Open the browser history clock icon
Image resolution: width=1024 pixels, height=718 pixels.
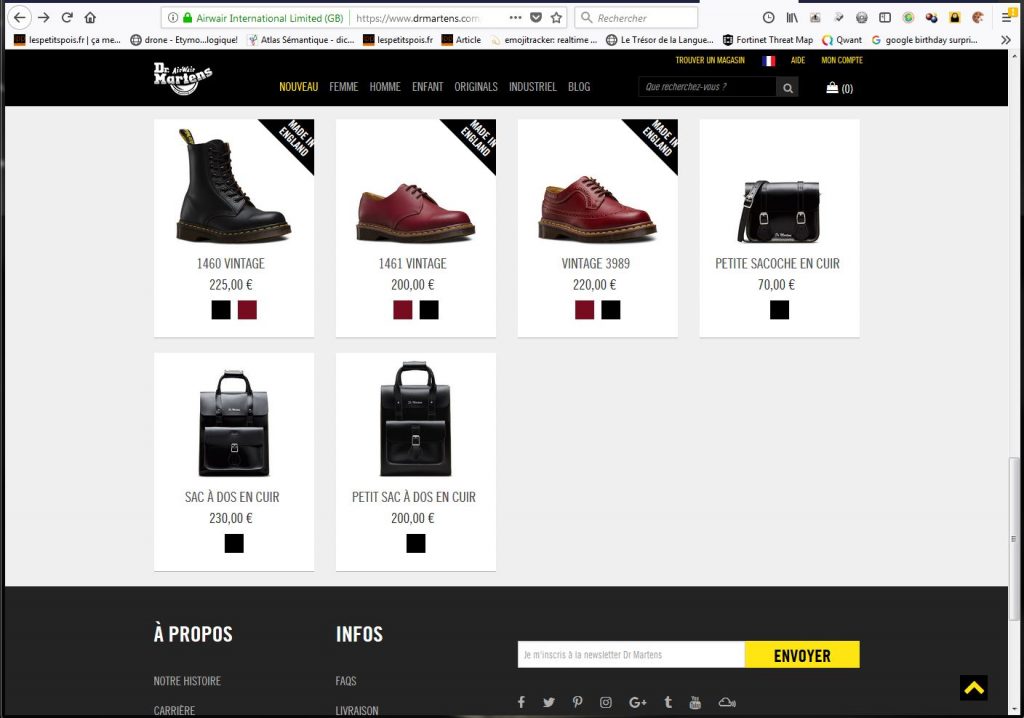pyautogui.click(x=769, y=18)
